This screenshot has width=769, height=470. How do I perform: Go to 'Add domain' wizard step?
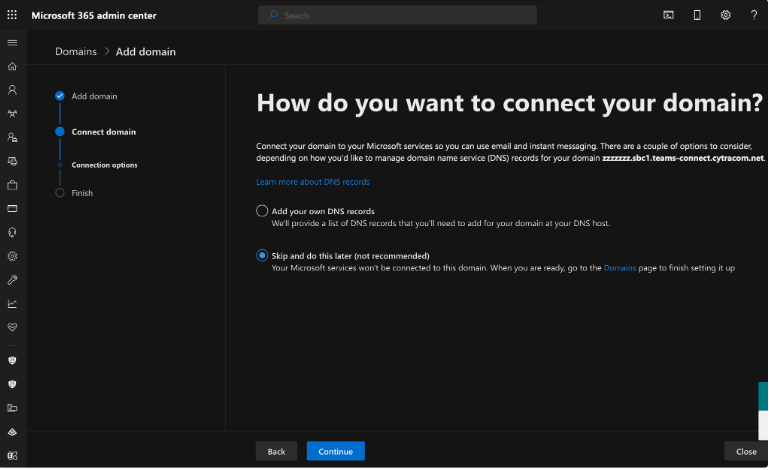93,96
